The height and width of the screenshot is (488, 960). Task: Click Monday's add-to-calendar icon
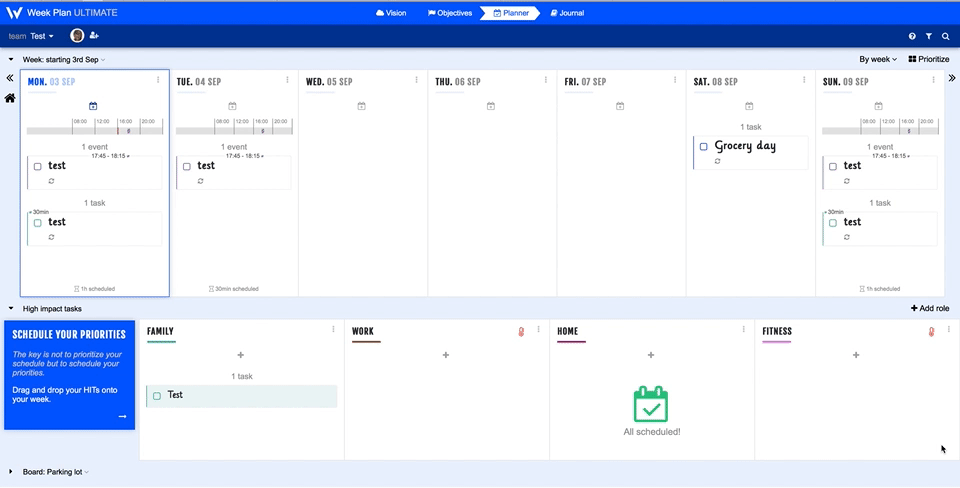(93, 106)
